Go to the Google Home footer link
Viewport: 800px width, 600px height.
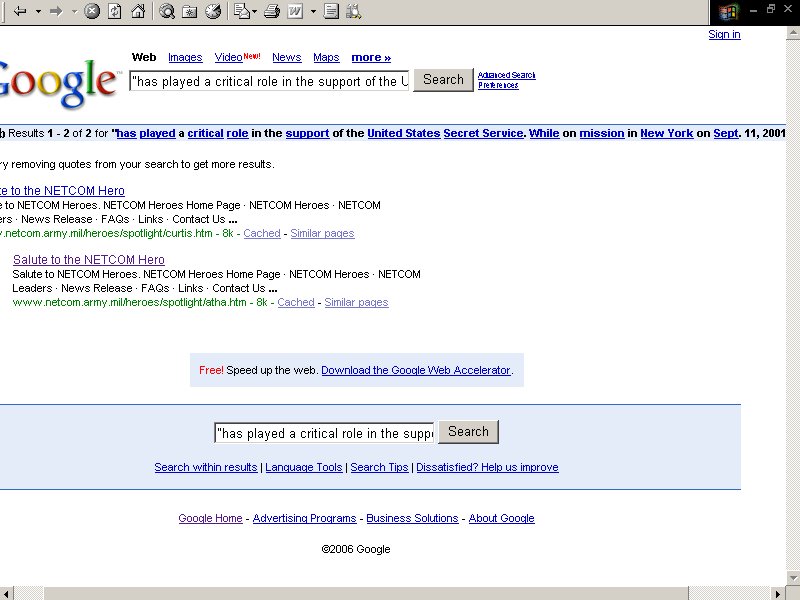[210, 518]
